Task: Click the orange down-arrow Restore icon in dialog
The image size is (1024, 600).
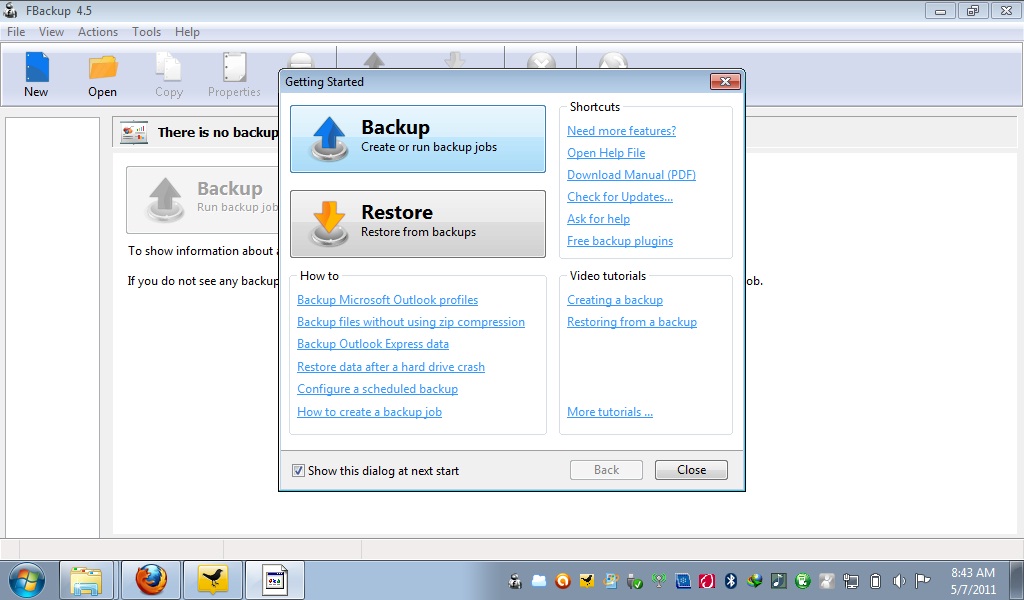Action: point(329,223)
